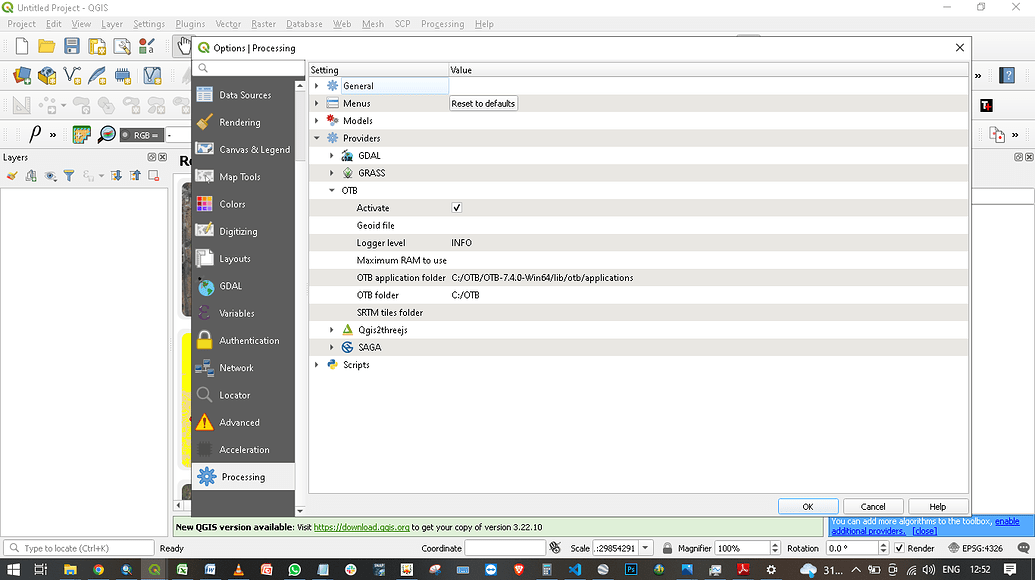Add a new group in the Layers panel
The height and width of the screenshot is (580, 1035).
click(30, 176)
